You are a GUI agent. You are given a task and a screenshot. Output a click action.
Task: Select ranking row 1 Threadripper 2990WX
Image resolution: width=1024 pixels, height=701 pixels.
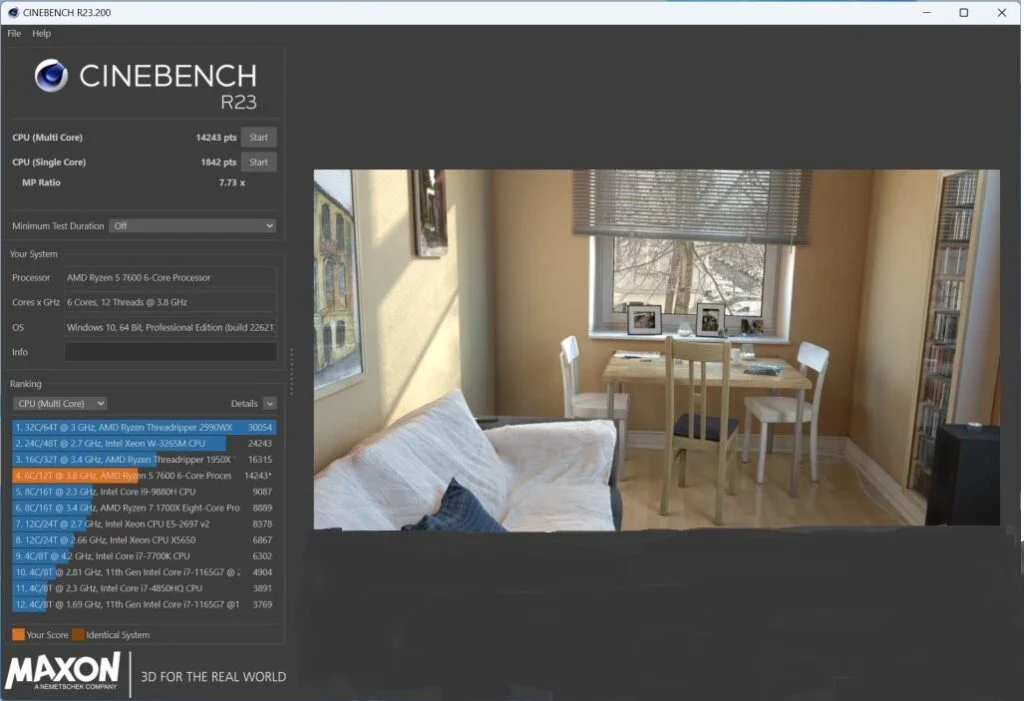point(144,427)
